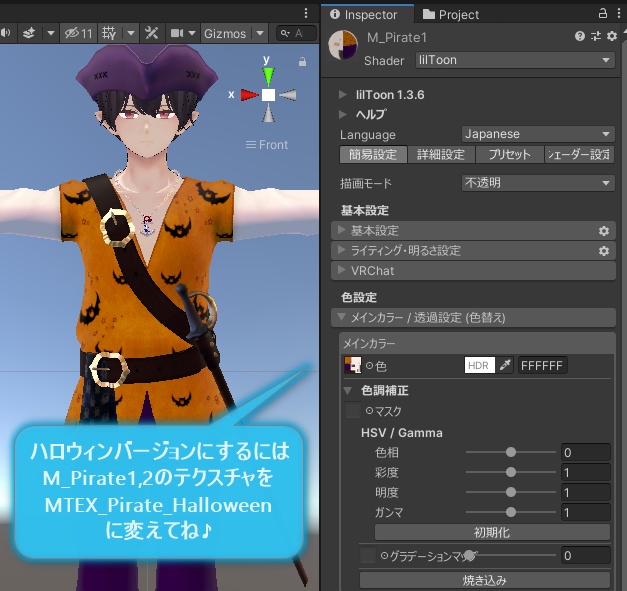The width and height of the screenshot is (627, 591).
Task: Select 詳細設定 tab
Action: tap(441, 154)
